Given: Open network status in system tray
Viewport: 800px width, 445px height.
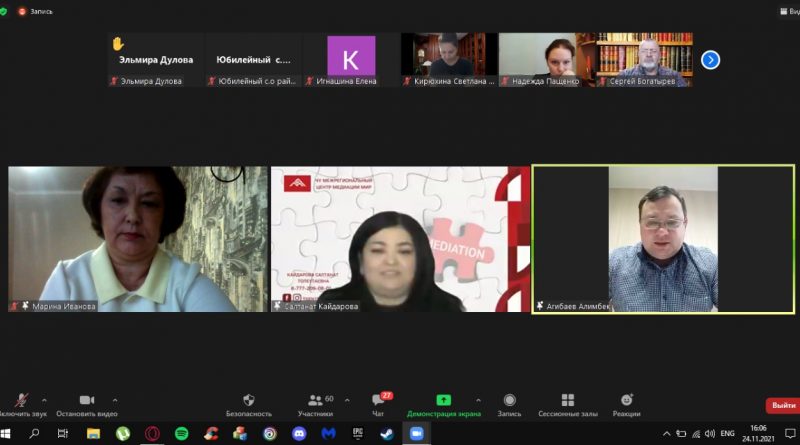Looking at the screenshot, I should pos(696,434).
